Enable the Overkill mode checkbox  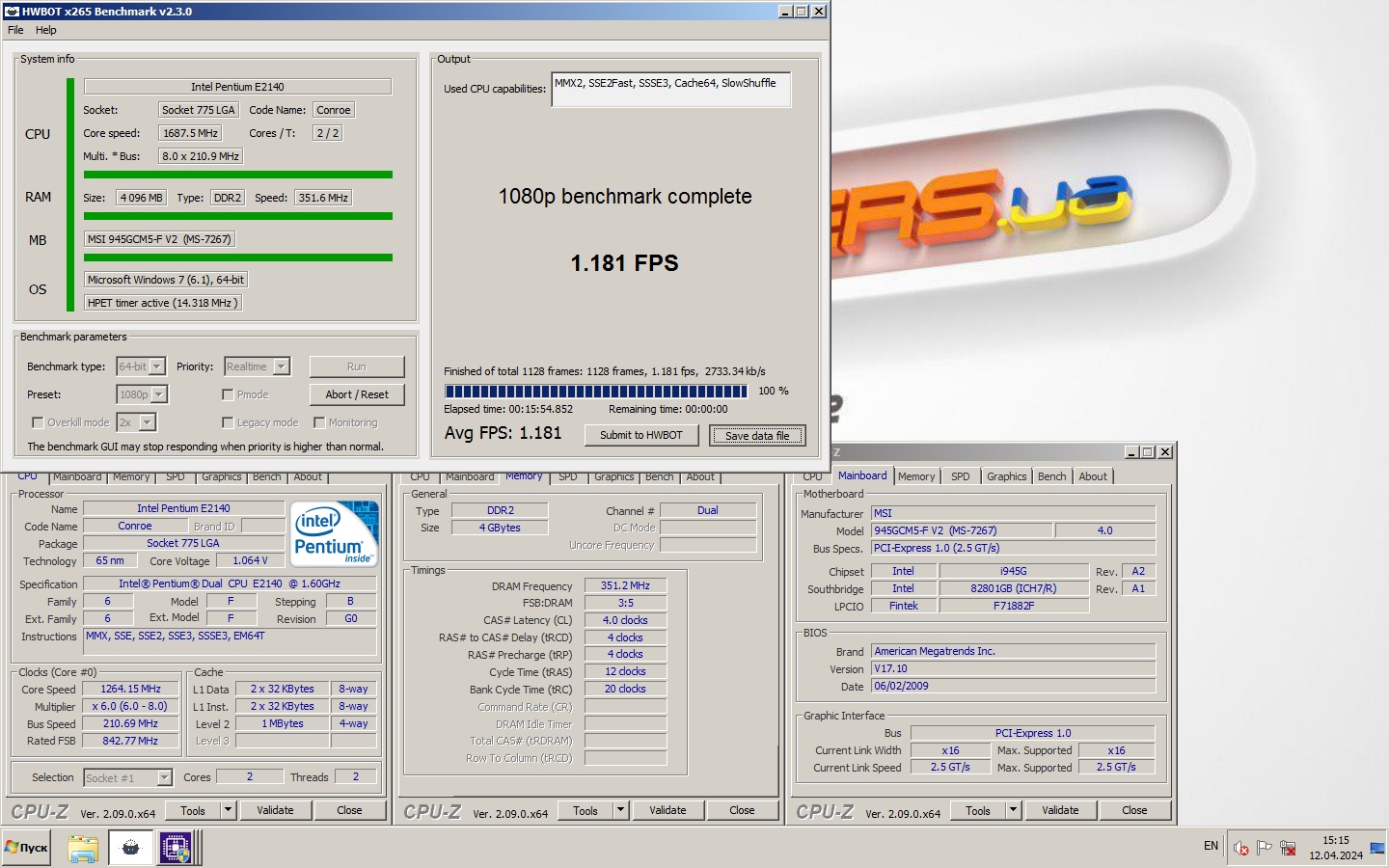(38, 422)
